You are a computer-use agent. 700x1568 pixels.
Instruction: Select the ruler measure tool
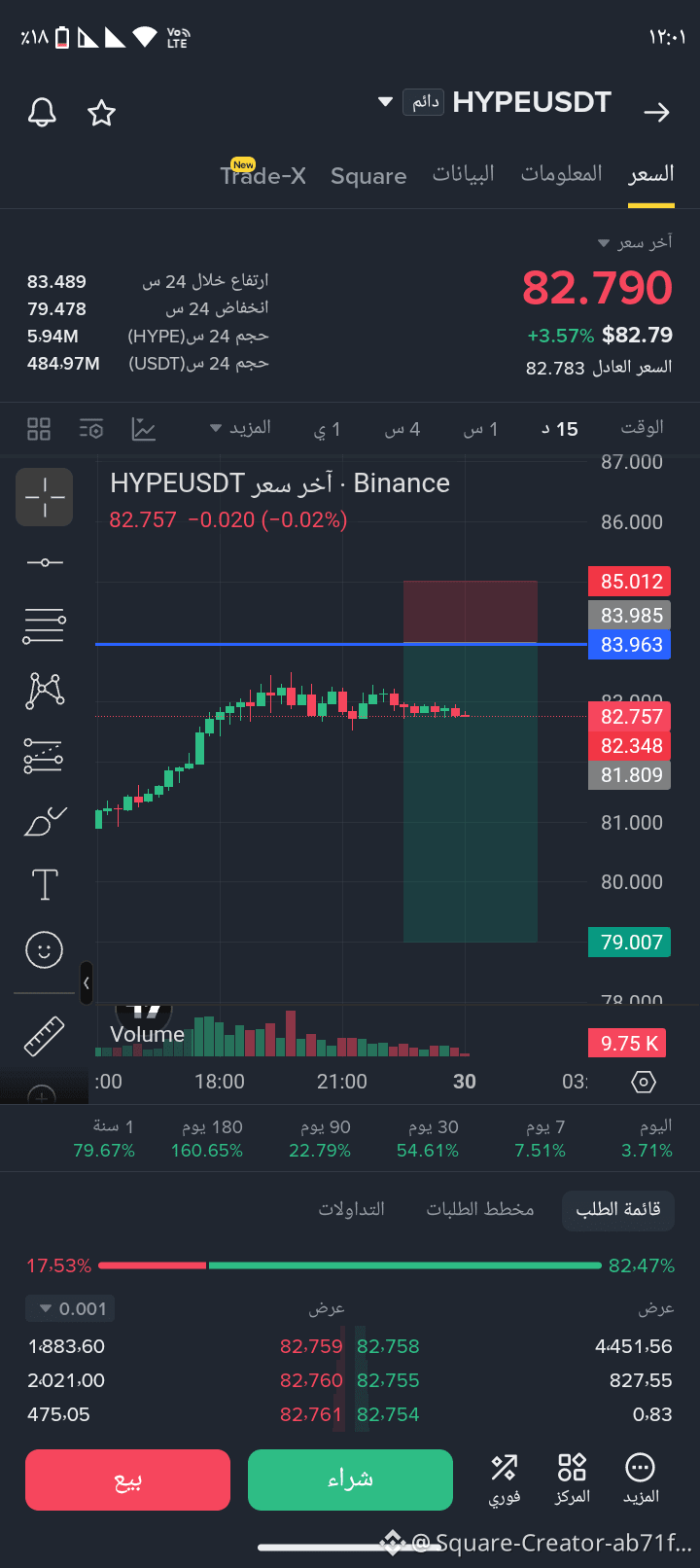pyautogui.click(x=45, y=1036)
